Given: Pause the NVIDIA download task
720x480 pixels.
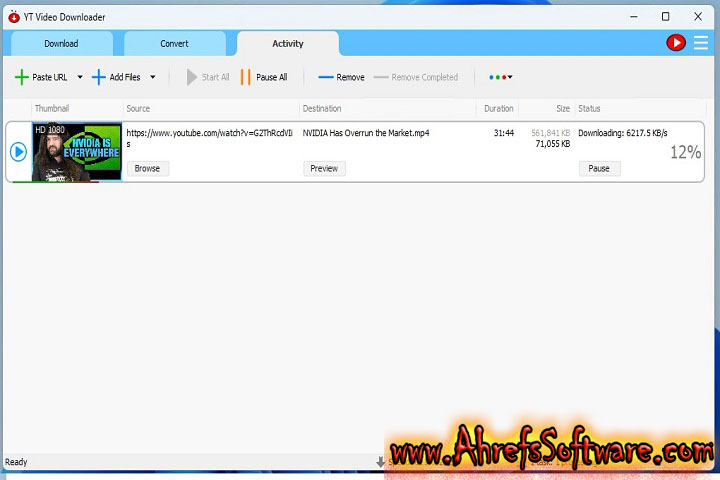Looking at the screenshot, I should click(599, 169).
